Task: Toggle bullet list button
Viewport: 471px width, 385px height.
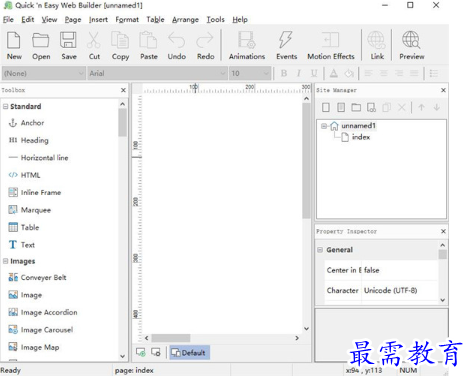Action: [434, 73]
